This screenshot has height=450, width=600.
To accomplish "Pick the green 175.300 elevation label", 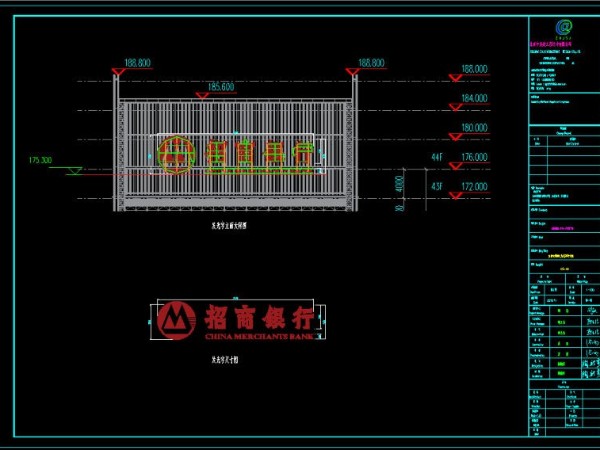I will [x=40, y=160].
